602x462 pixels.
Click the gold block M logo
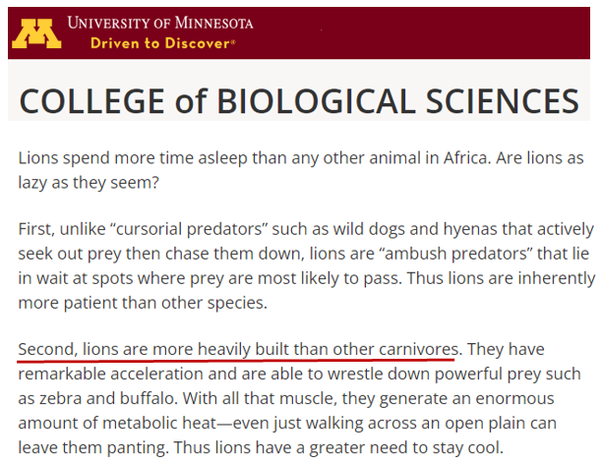36,34
